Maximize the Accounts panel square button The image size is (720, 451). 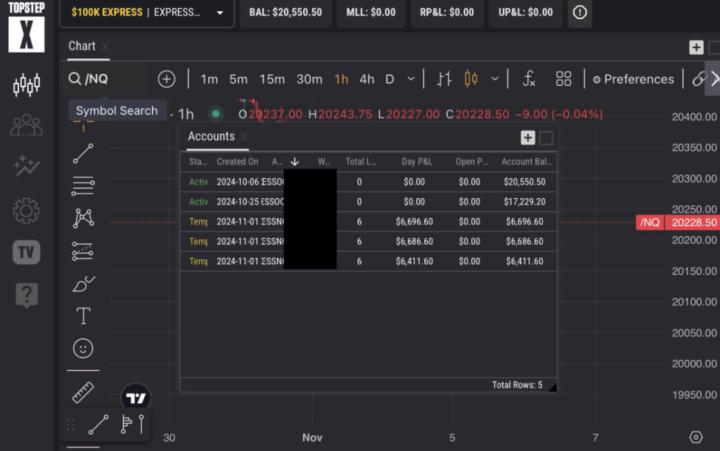pyautogui.click(x=546, y=138)
